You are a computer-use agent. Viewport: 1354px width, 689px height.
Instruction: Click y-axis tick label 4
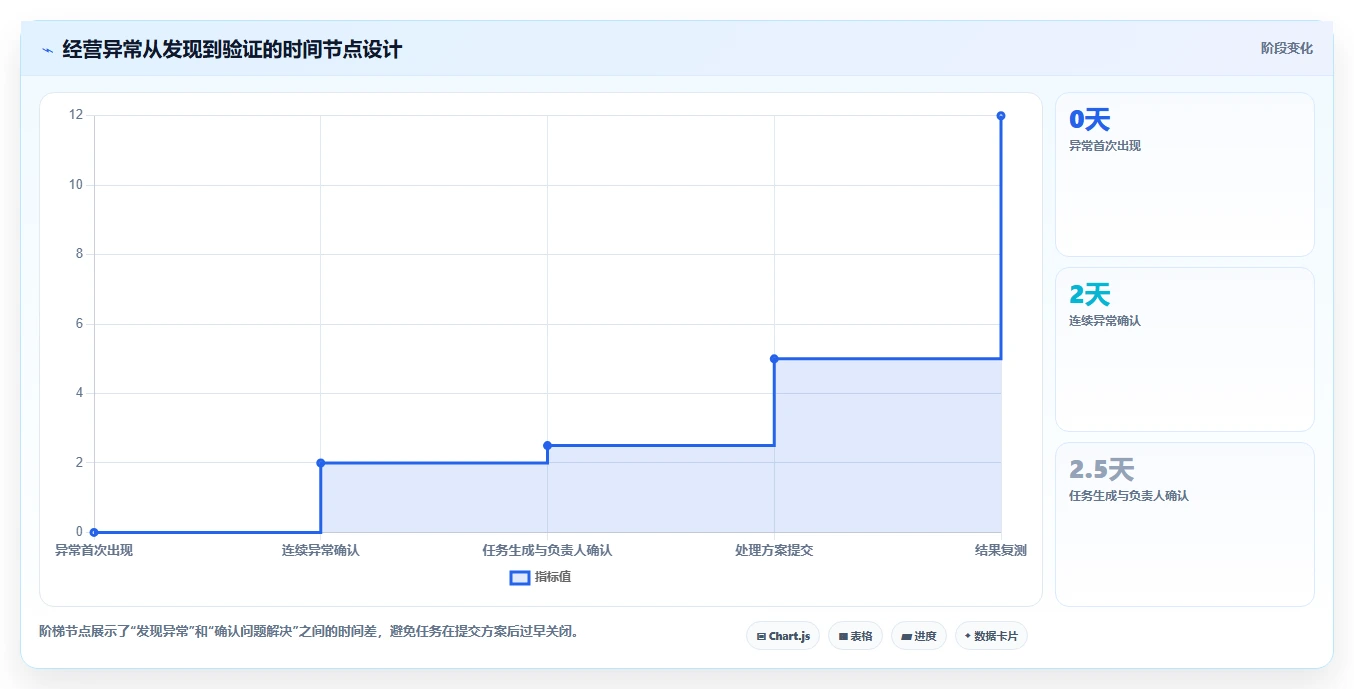click(79, 393)
